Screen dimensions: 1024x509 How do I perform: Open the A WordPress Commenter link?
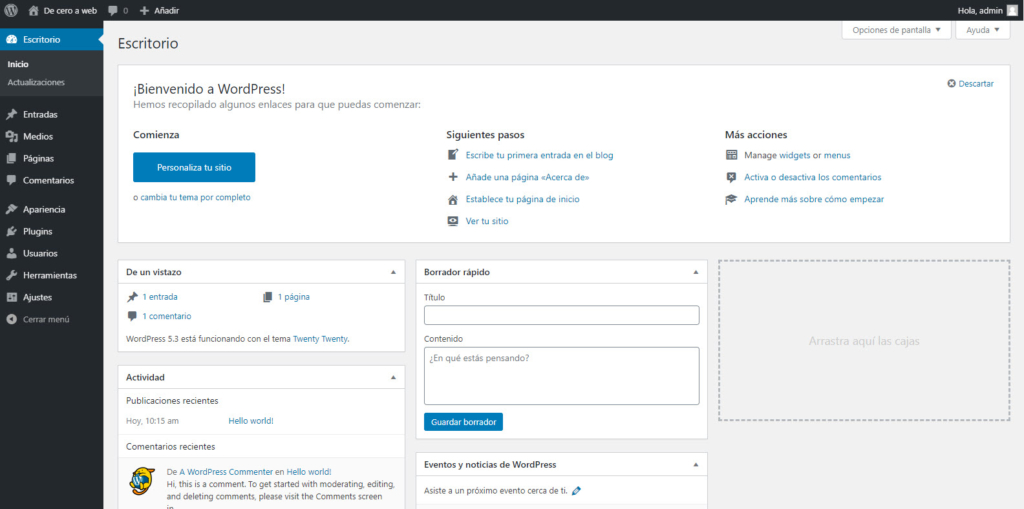pyautogui.click(x=226, y=472)
